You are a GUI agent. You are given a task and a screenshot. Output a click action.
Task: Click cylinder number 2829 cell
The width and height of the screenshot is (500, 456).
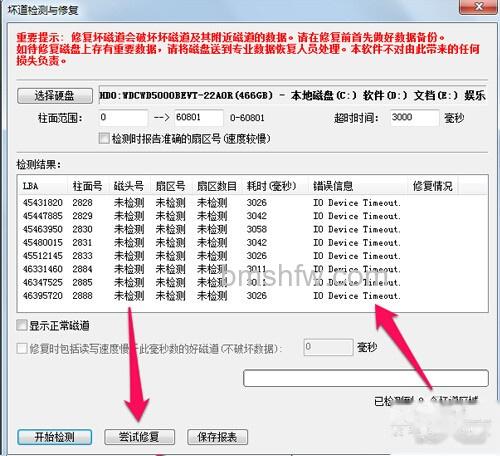point(82,216)
